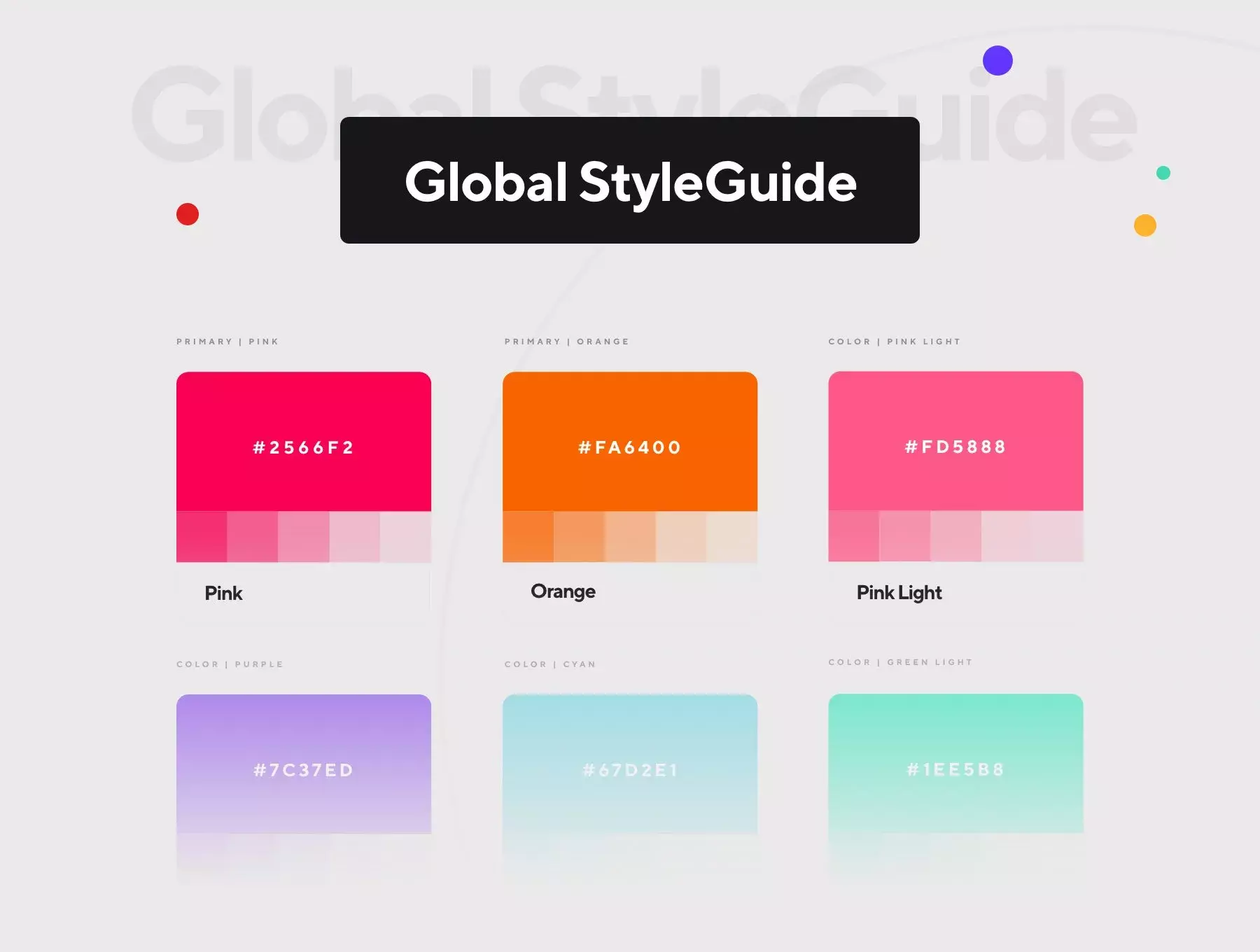Screen dimensions: 1260x952
Task: Click the "PRIMARY | PINK" heading
Action: (x=227, y=342)
